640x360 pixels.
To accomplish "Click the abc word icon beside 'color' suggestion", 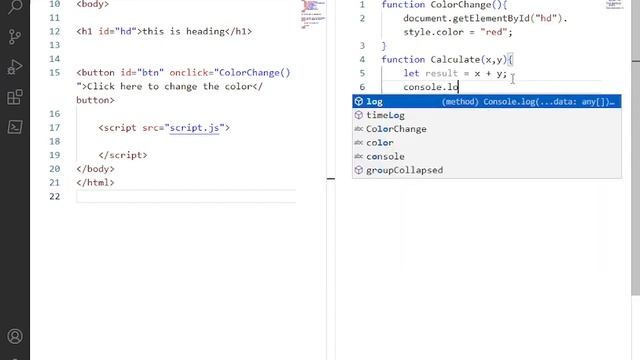I will pos(359,143).
